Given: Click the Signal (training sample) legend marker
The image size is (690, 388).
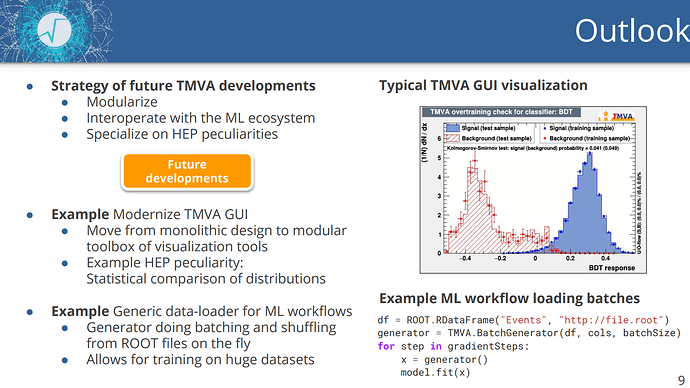Looking at the screenshot, I should (545, 128).
